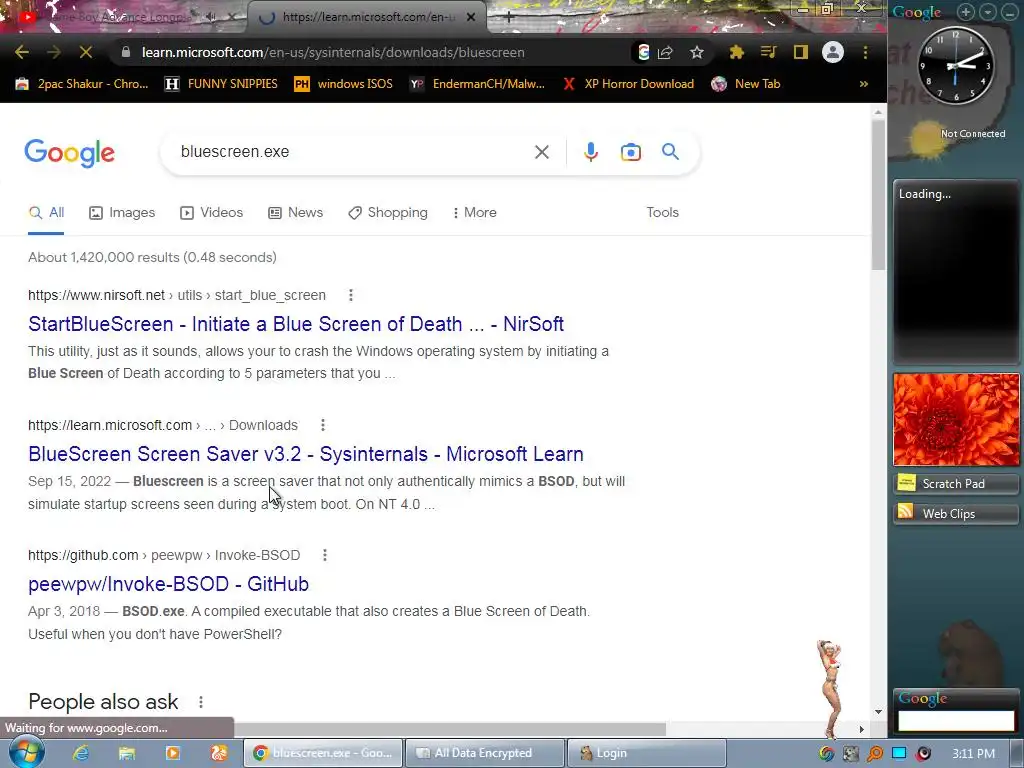Expand the Scratch Pad gadget

(x=956, y=483)
